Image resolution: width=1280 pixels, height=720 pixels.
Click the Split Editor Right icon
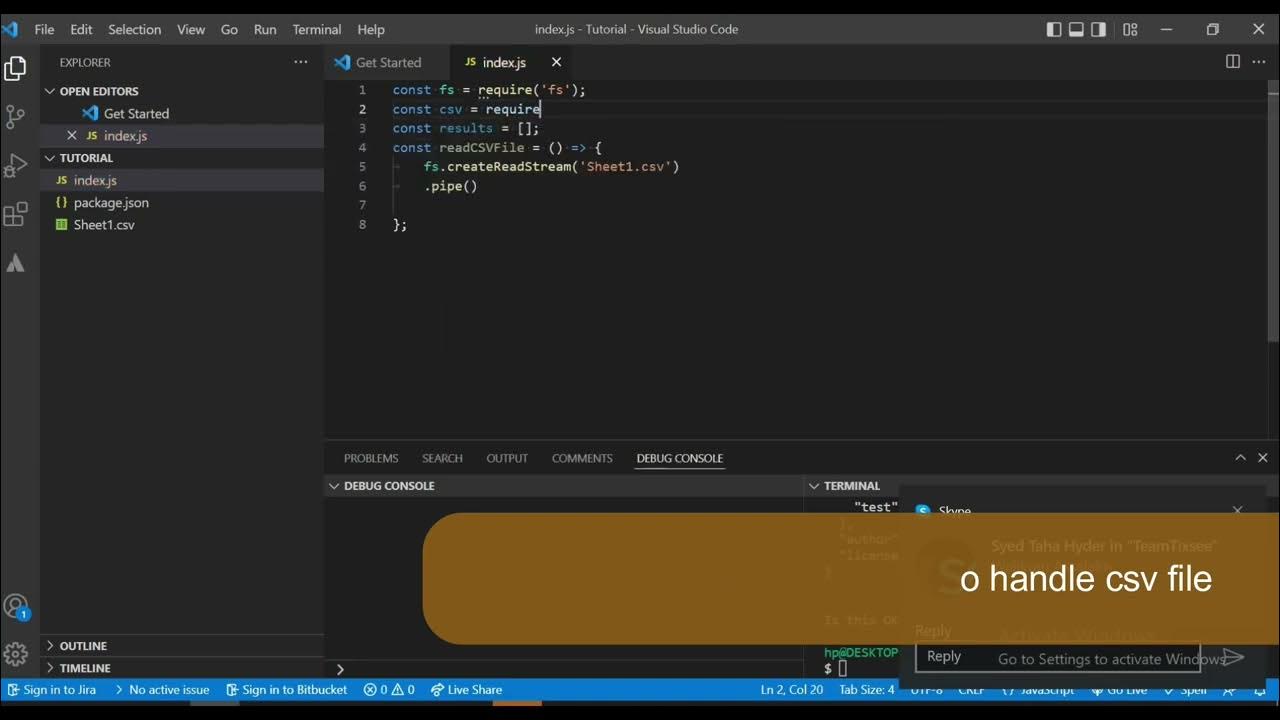coord(1233,62)
